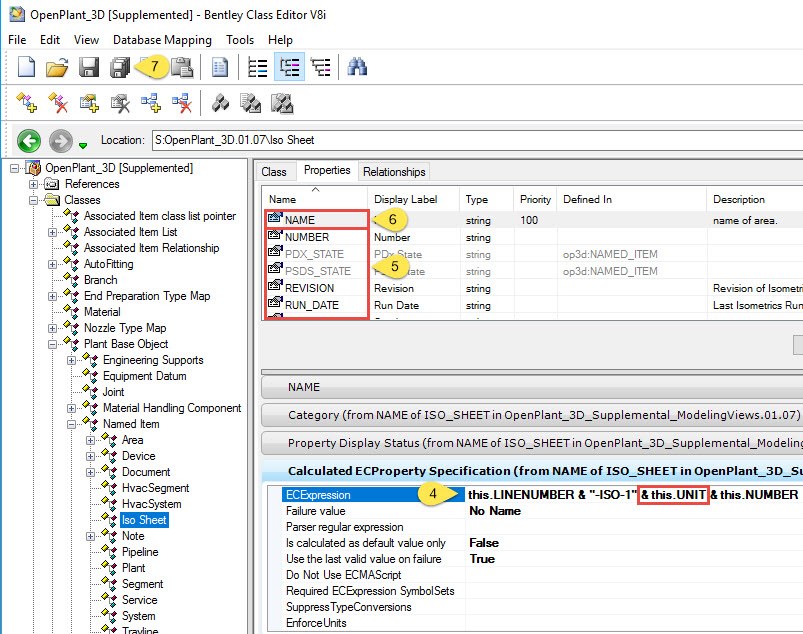Select the Pipeline class in tree
This screenshot has height=634, width=803.
[140, 552]
